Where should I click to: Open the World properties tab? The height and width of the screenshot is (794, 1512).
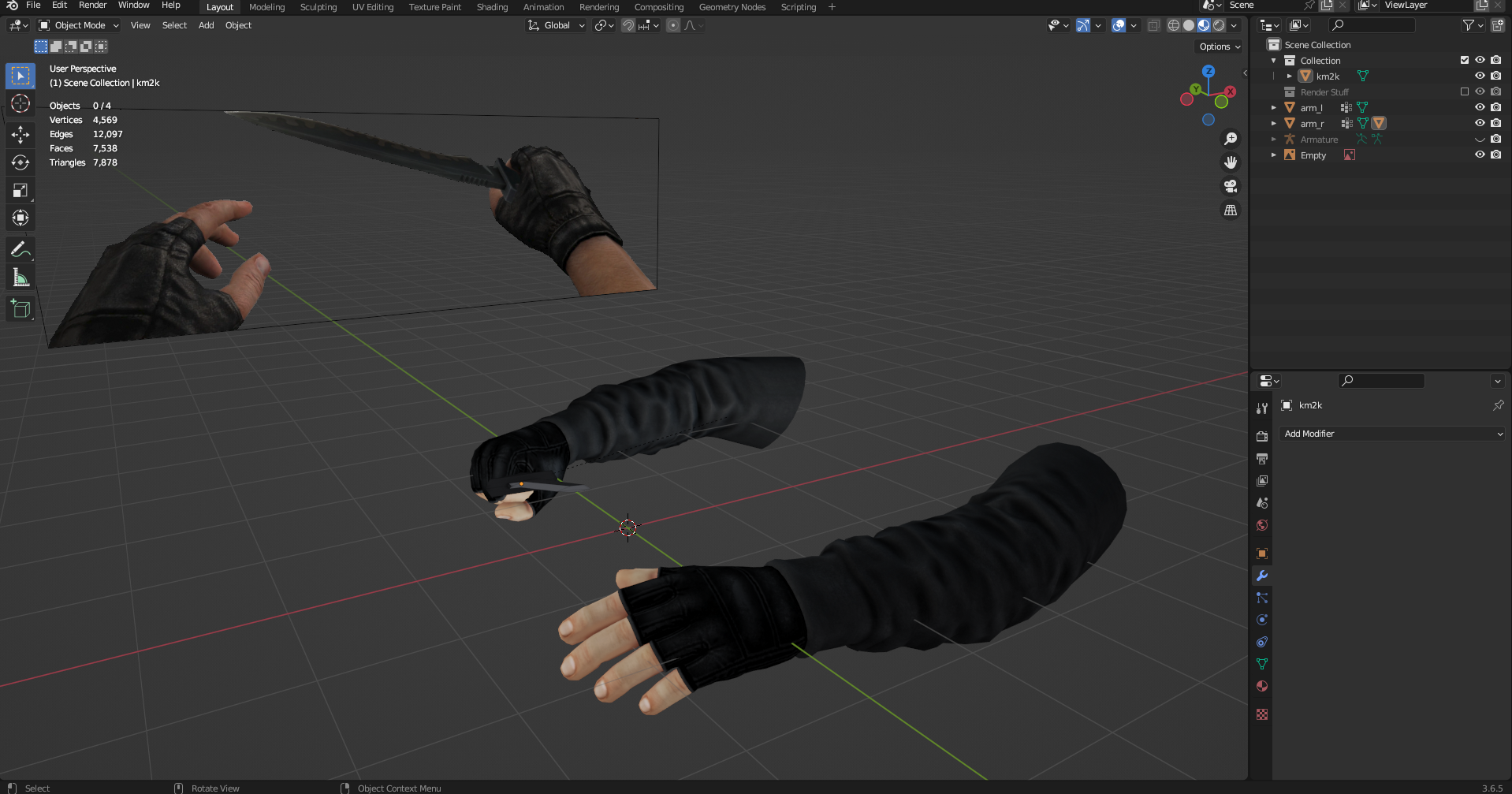[1262, 525]
